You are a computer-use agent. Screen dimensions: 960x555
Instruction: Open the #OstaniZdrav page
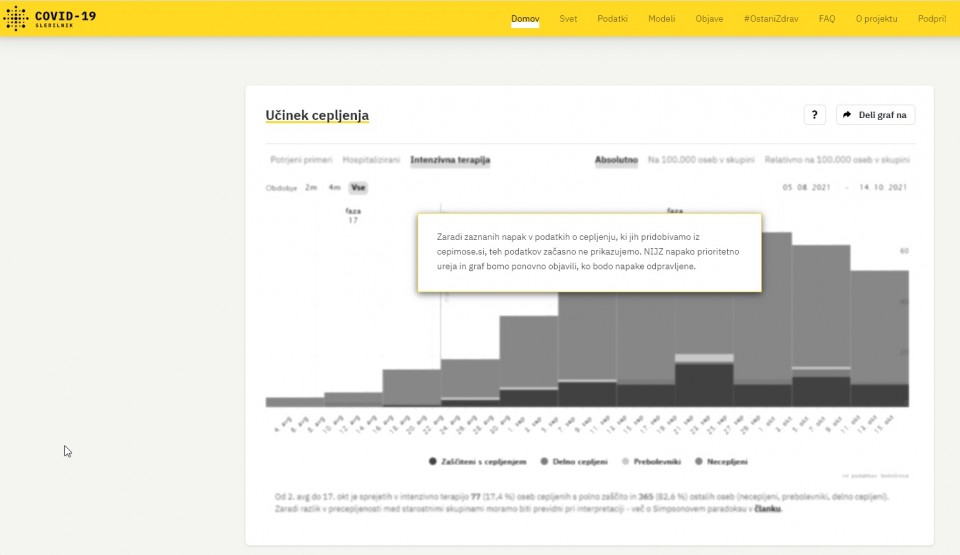pos(771,19)
